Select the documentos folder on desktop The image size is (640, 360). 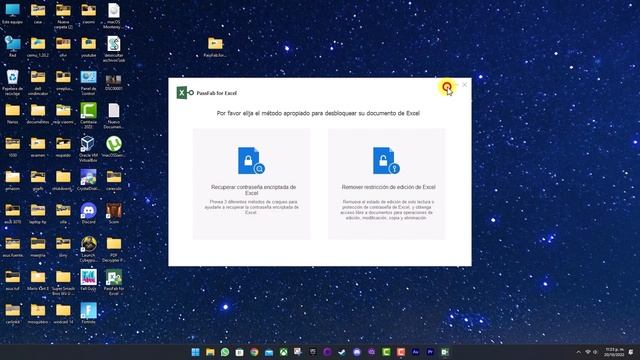pyautogui.click(x=38, y=113)
